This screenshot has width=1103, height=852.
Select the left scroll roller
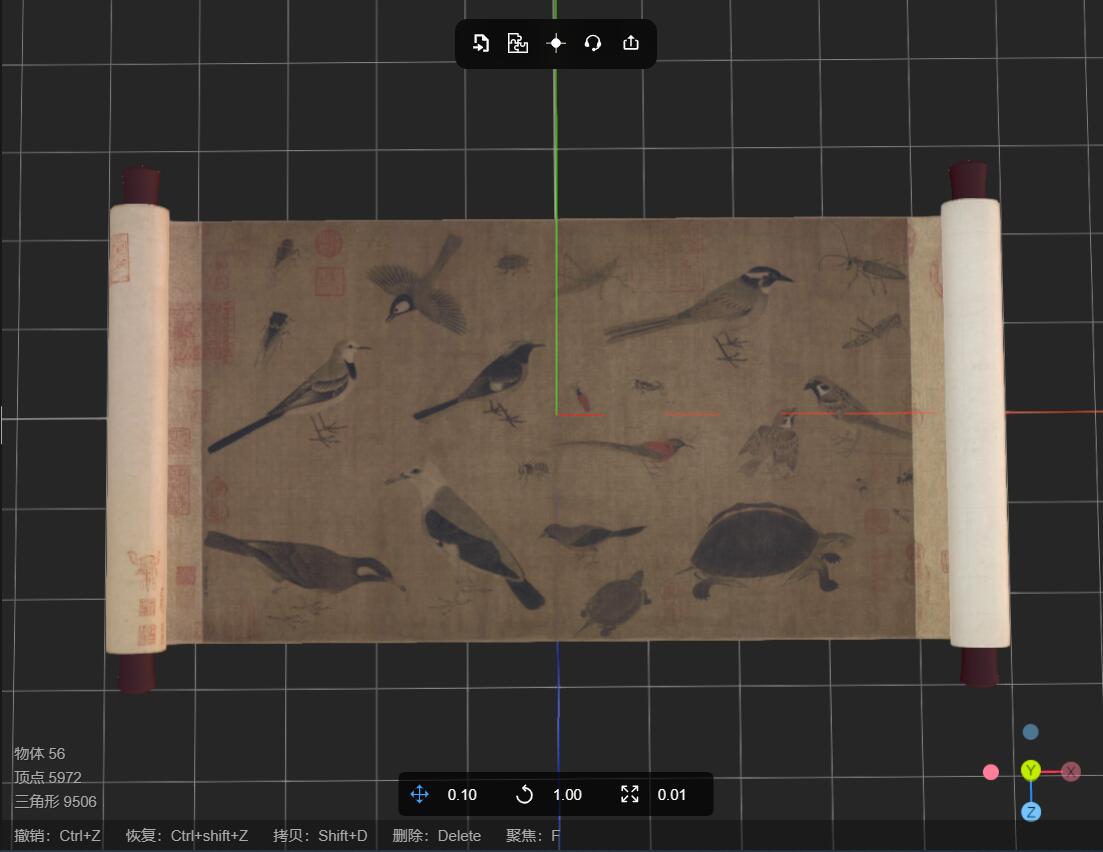pyautogui.click(x=138, y=429)
